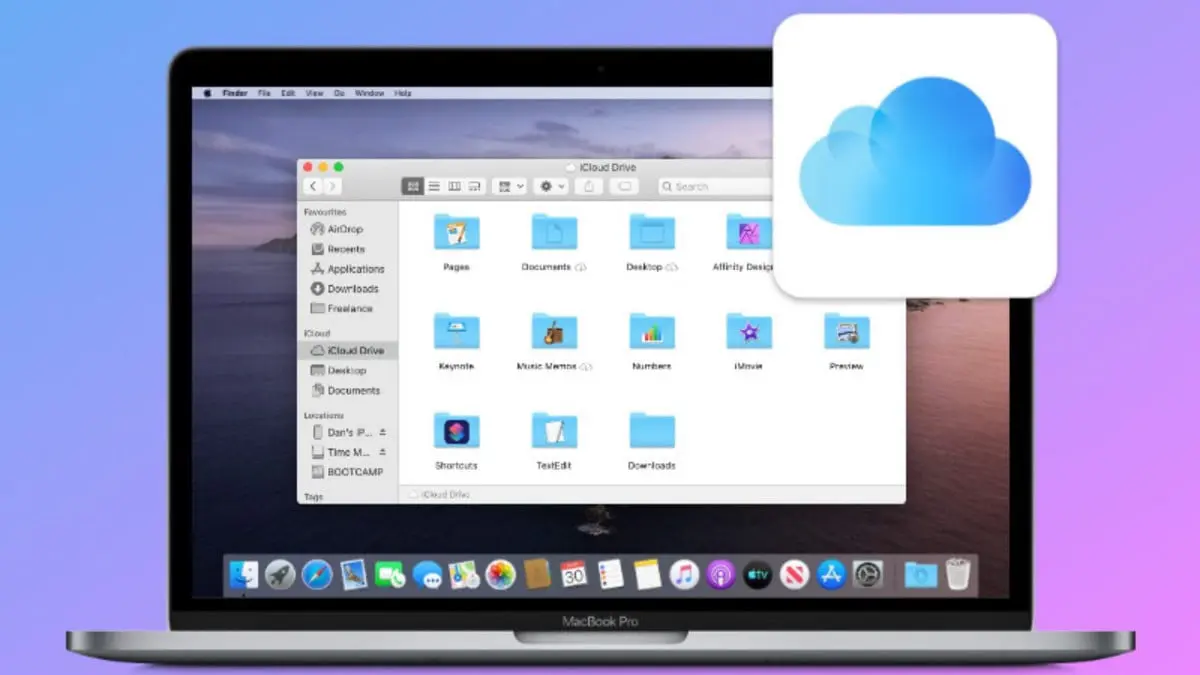Select Dan's iPhone device in sidebar Locations

[340, 432]
